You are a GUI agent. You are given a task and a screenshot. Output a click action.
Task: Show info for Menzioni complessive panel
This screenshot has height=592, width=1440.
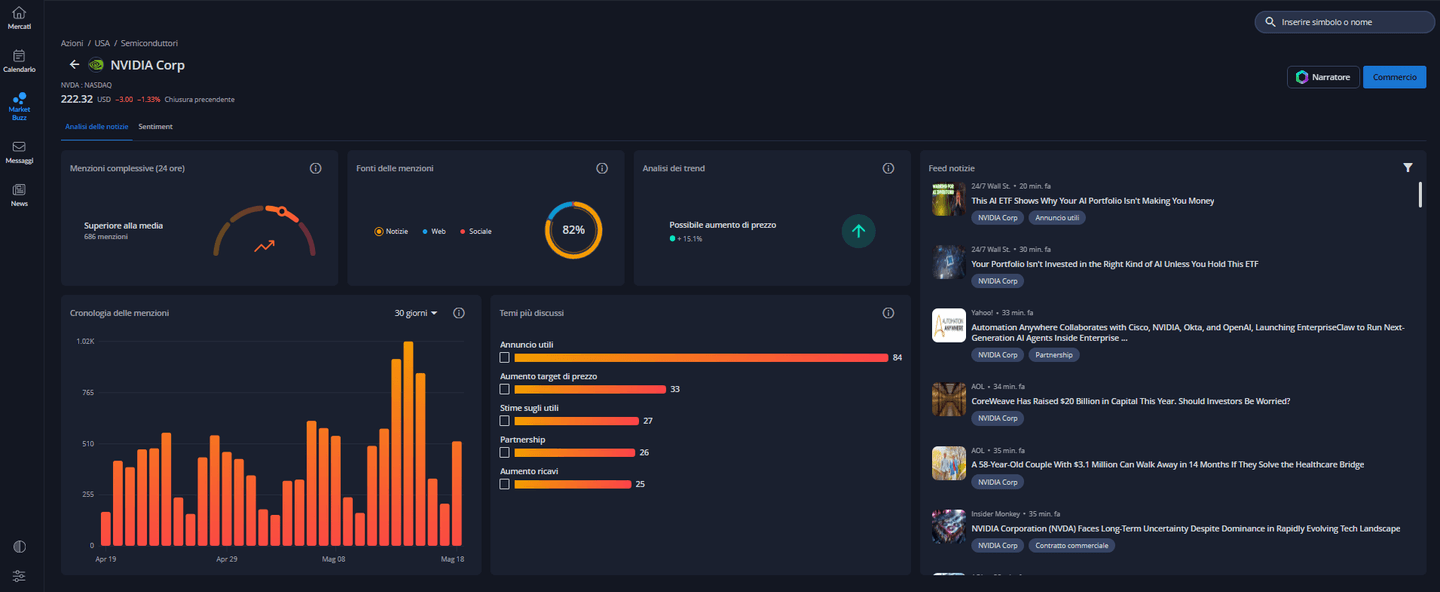tap(316, 168)
